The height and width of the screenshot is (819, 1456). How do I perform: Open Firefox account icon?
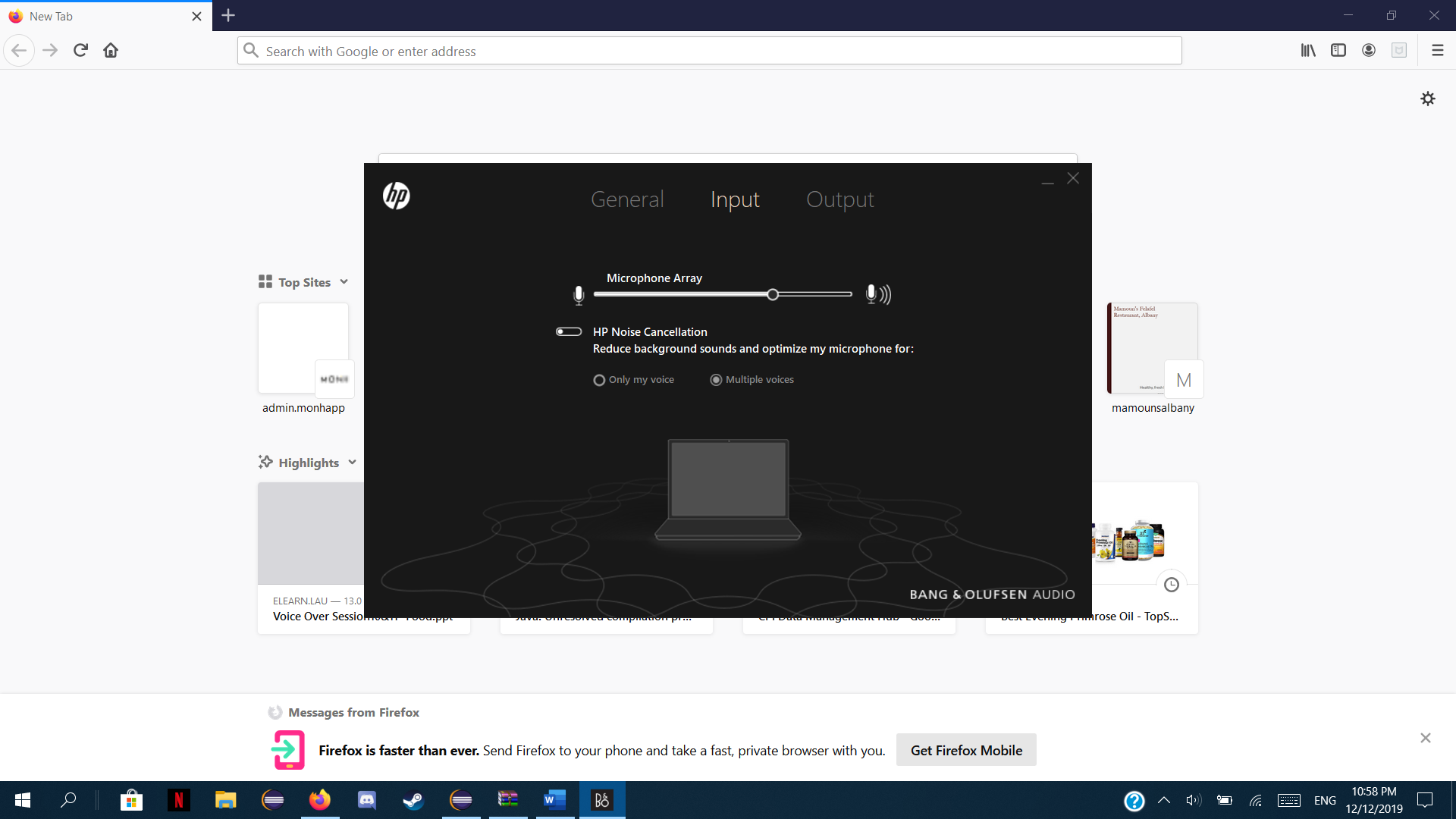pyautogui.click(x=1369, y=50)
